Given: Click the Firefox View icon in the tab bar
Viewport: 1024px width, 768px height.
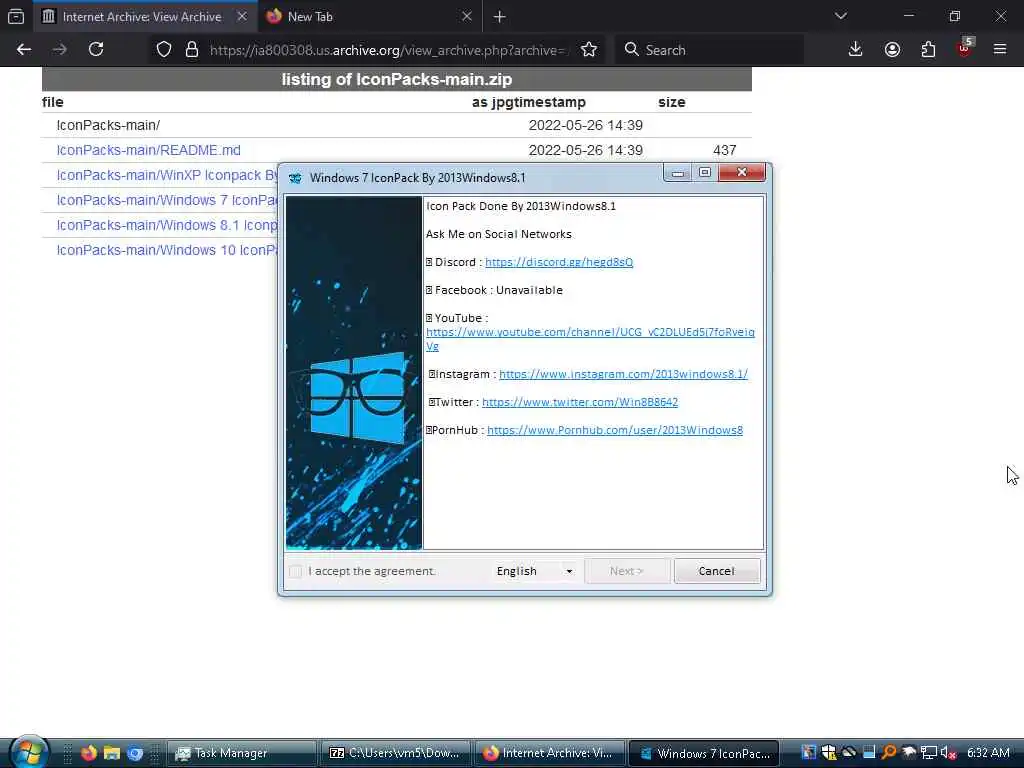Looking at the screenshot, I should 16,16.
